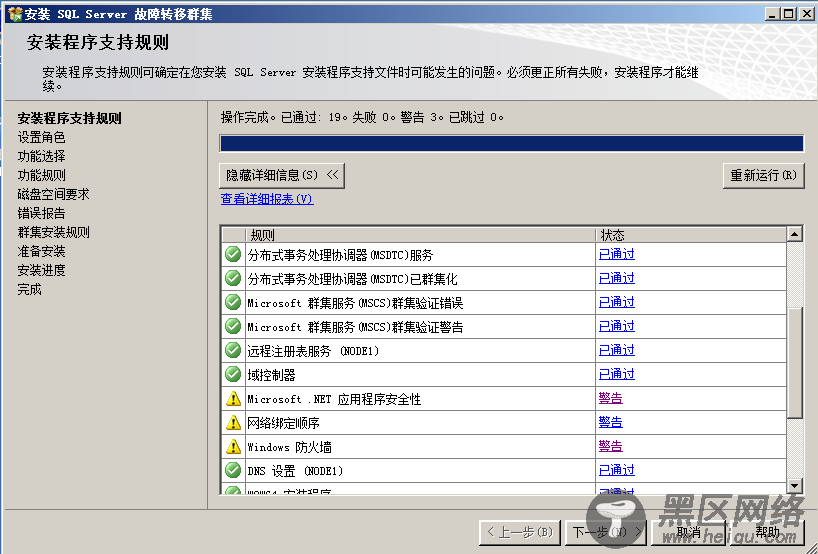Click the green check icon beside 域控制器

(233, 374)
